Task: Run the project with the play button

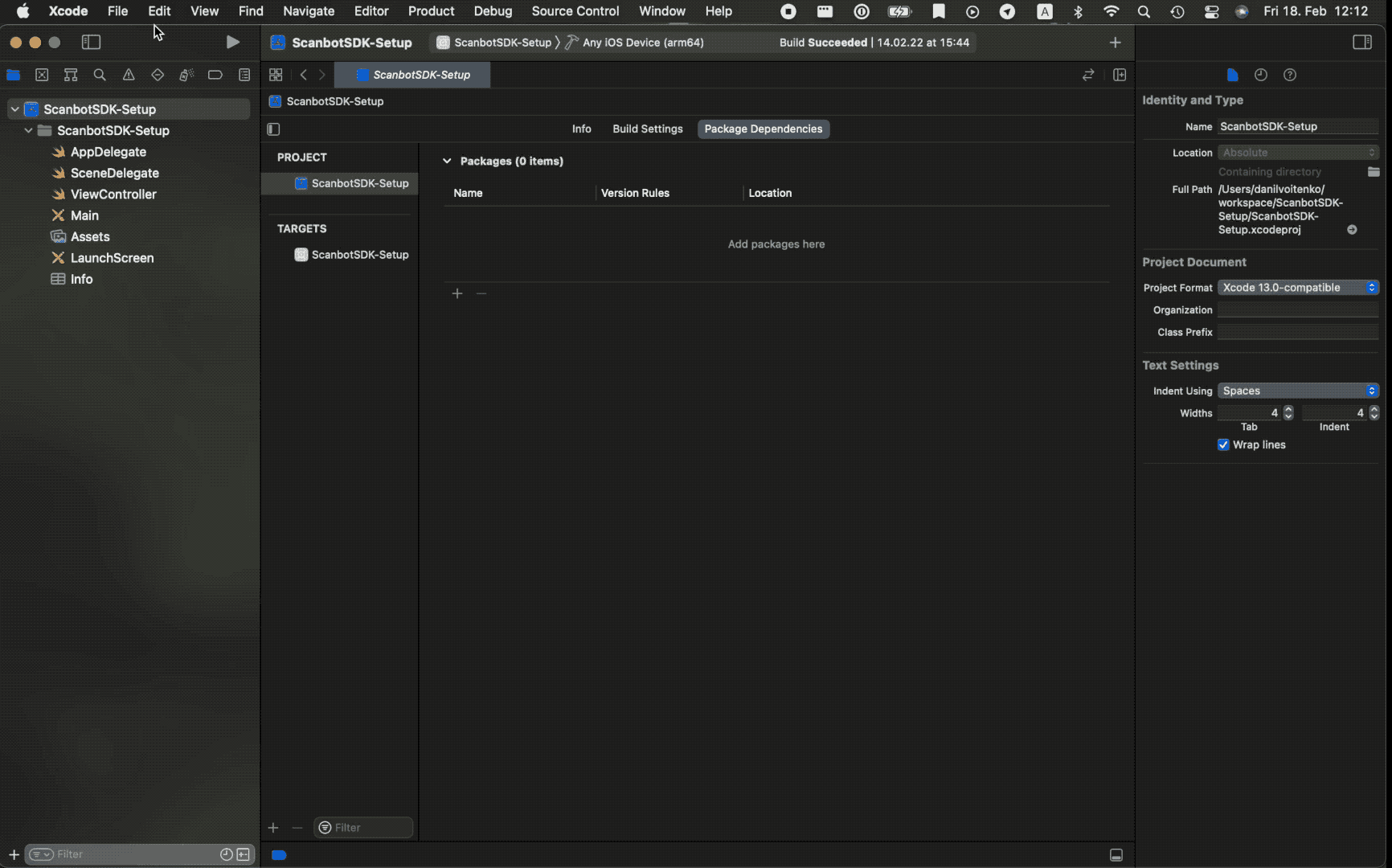Action: point(232,42)
